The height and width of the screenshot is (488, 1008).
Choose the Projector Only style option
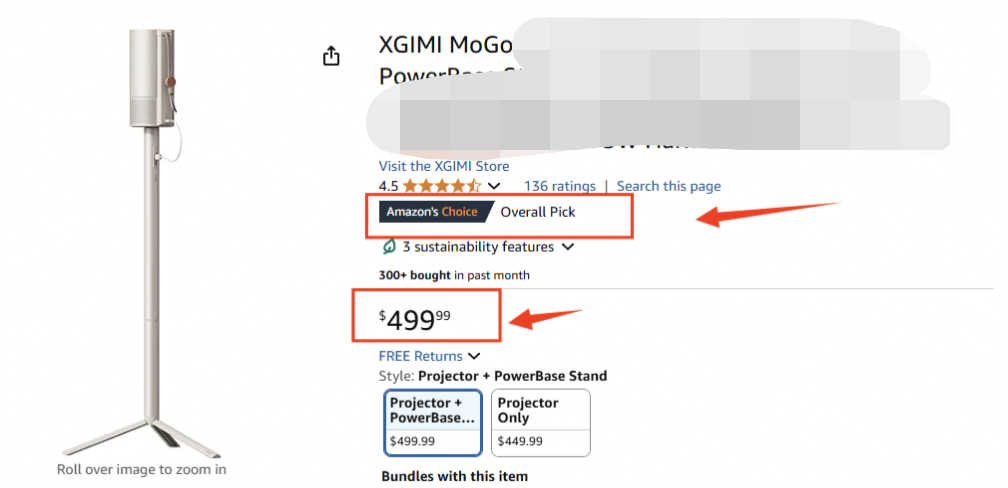click(541, 422)
